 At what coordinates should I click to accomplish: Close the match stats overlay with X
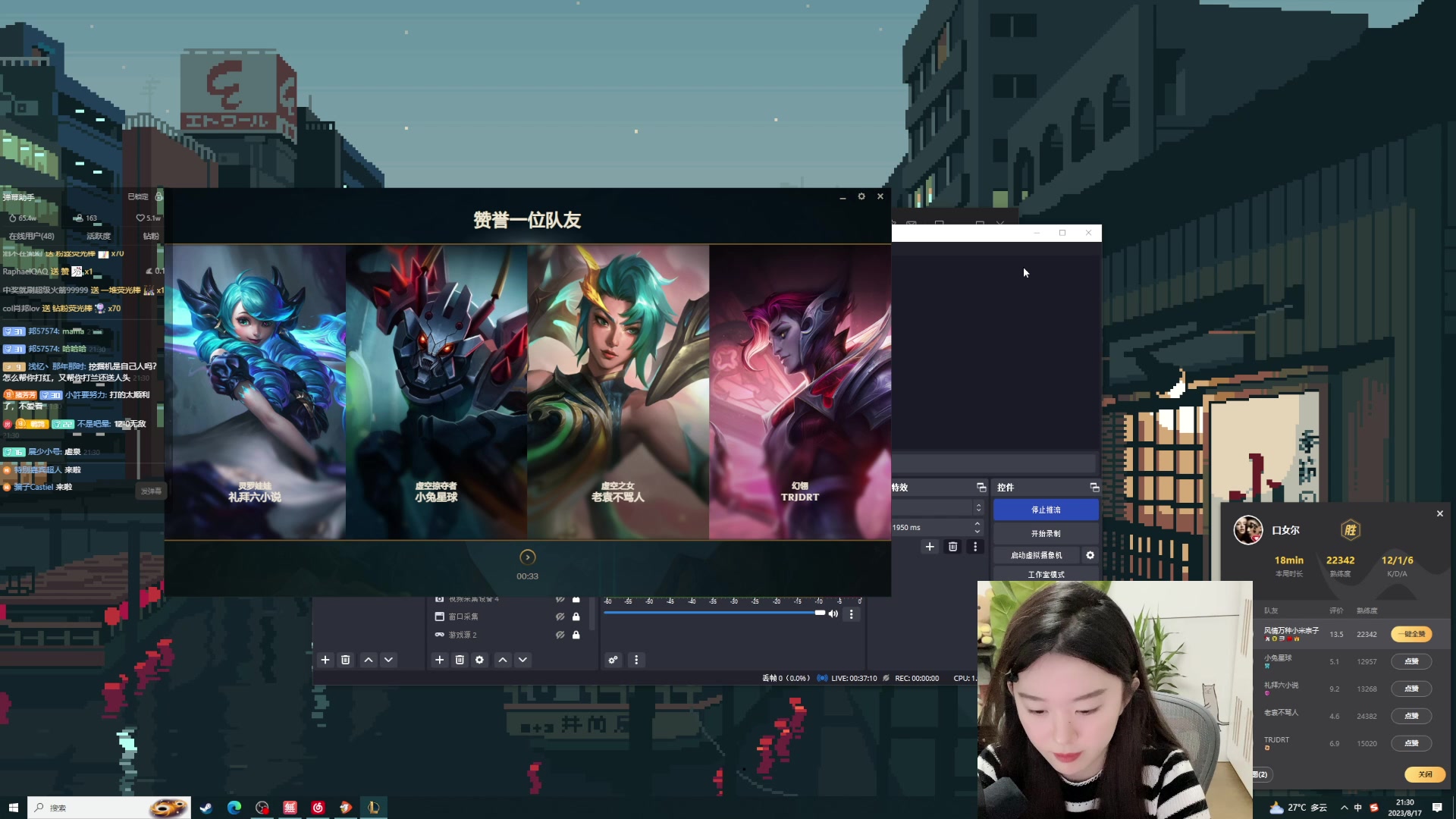coord(1440,513)
